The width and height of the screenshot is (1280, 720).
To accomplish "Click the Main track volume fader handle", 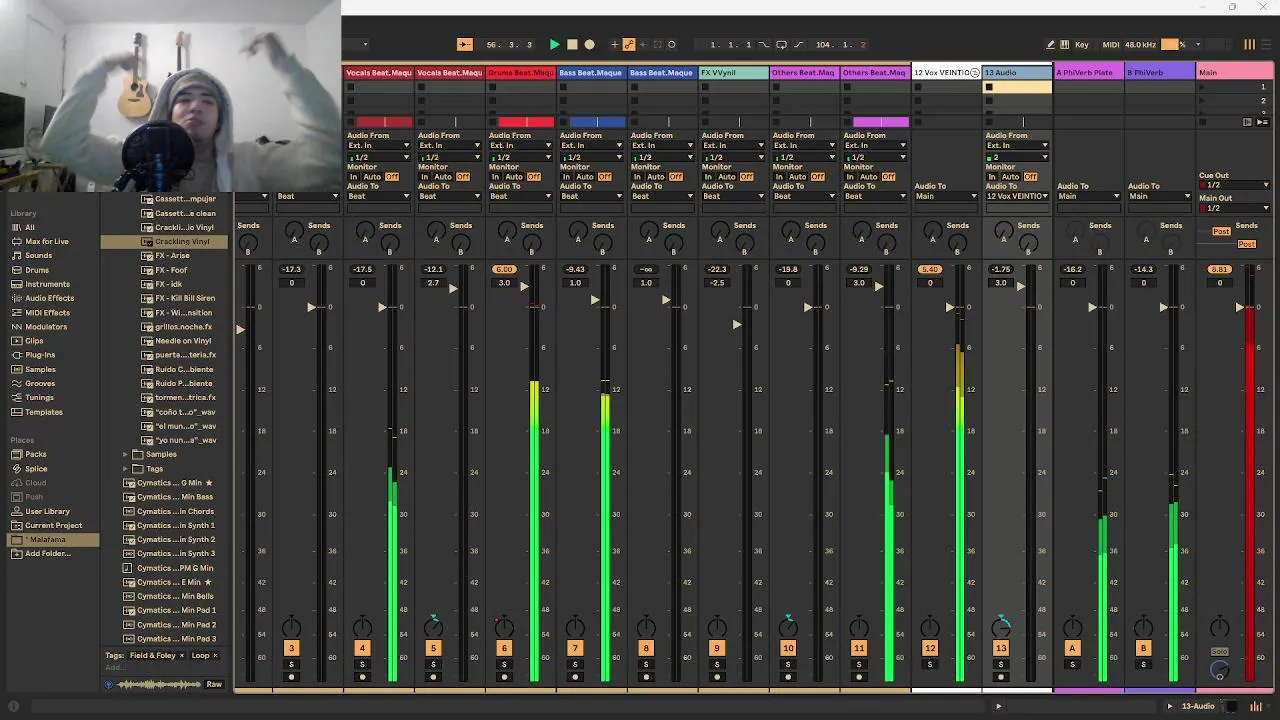I will (x=1239, y=307).
